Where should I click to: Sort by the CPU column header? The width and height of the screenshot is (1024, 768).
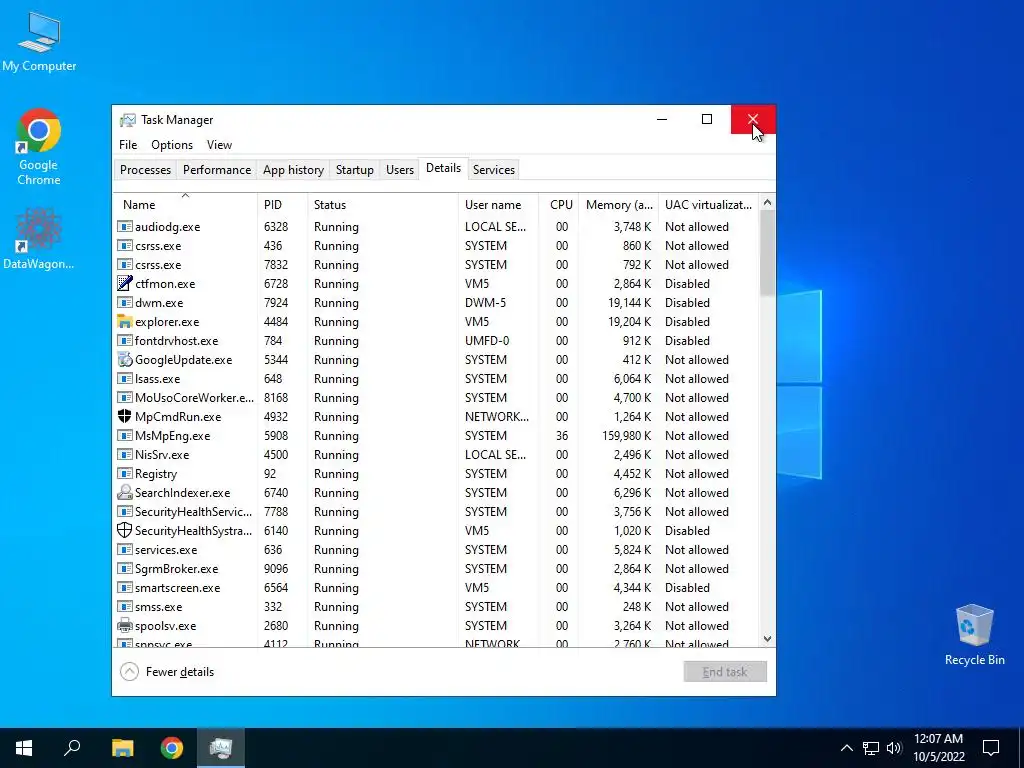click(x=558, y=204)
